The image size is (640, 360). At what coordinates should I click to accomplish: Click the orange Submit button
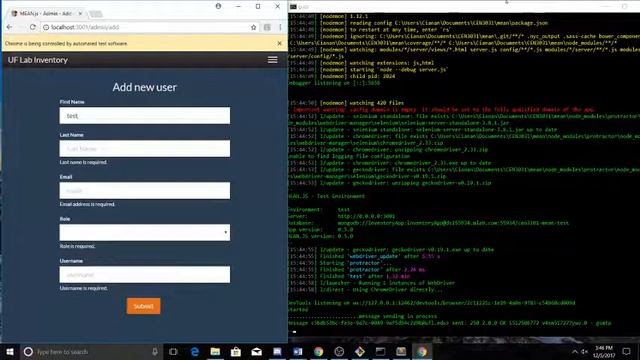143,306
